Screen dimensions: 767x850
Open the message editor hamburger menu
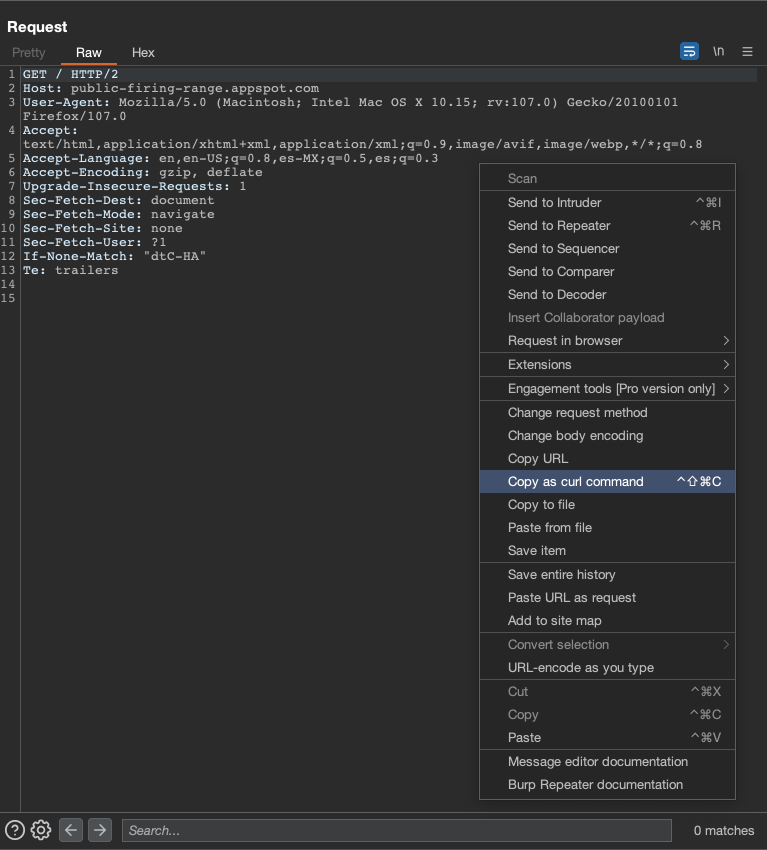click(747, 51)
